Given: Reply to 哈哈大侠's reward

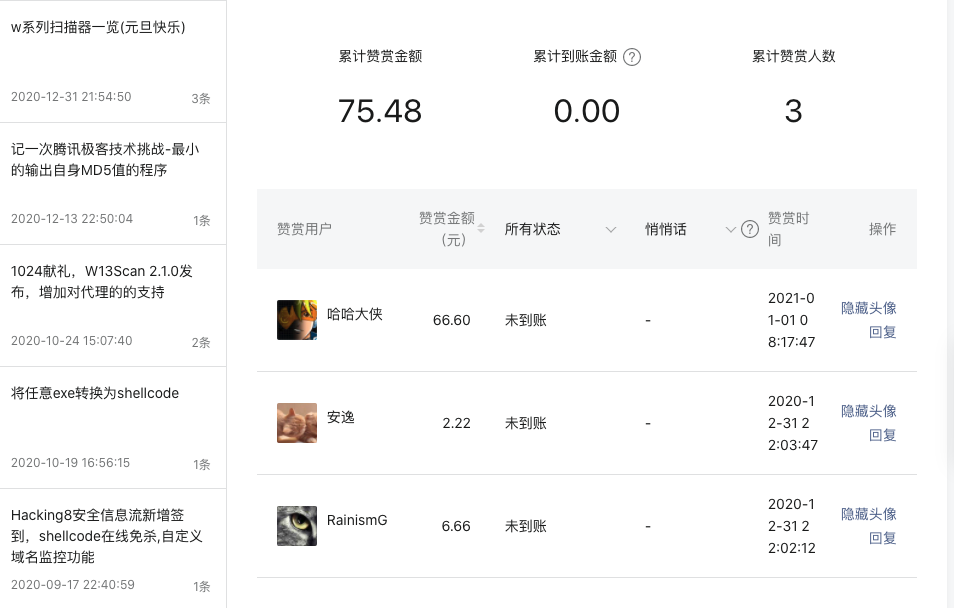Looking at the screenshot, I should point(882,332).
